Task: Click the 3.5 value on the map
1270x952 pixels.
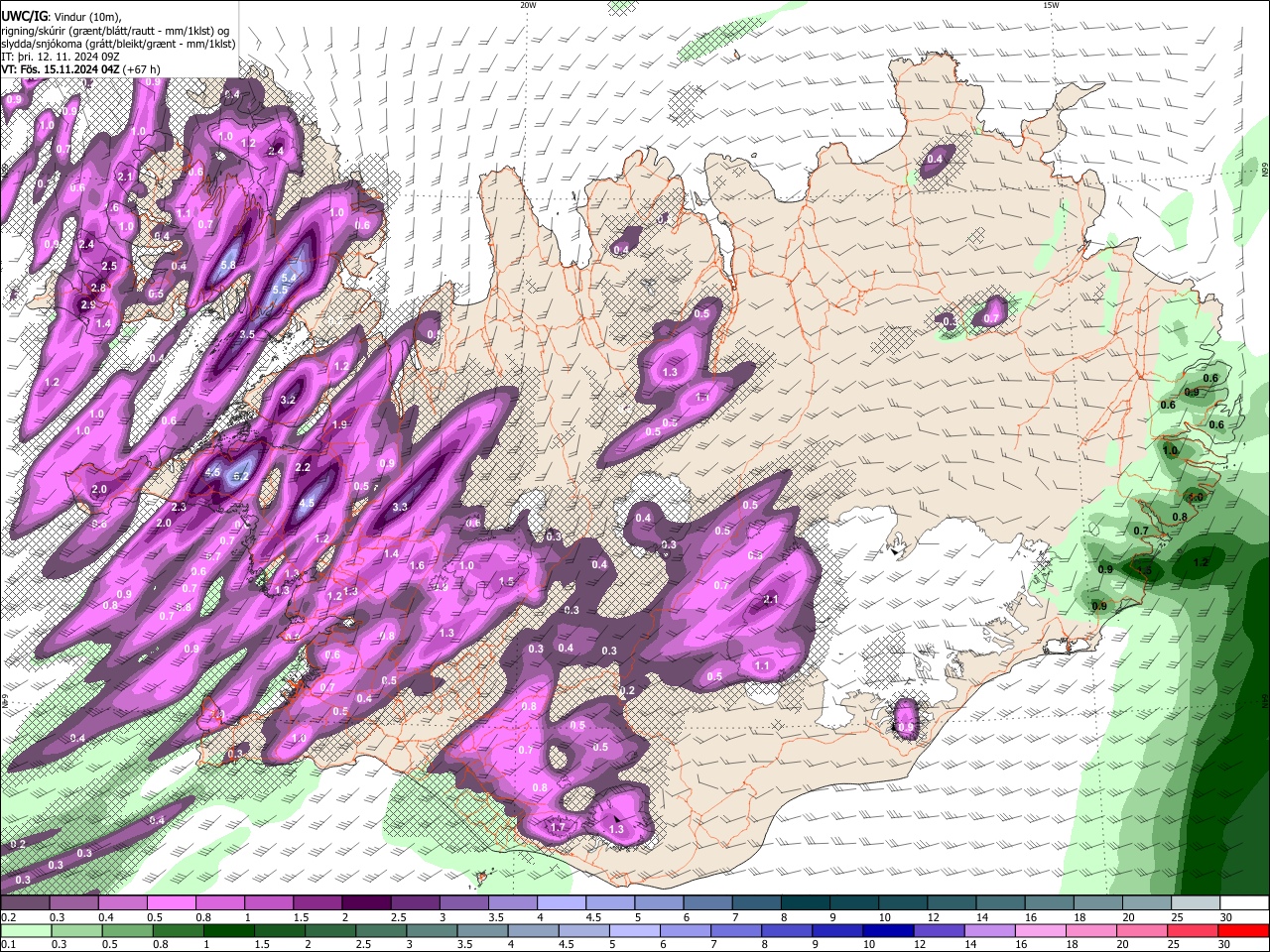Action: (247, 334)
